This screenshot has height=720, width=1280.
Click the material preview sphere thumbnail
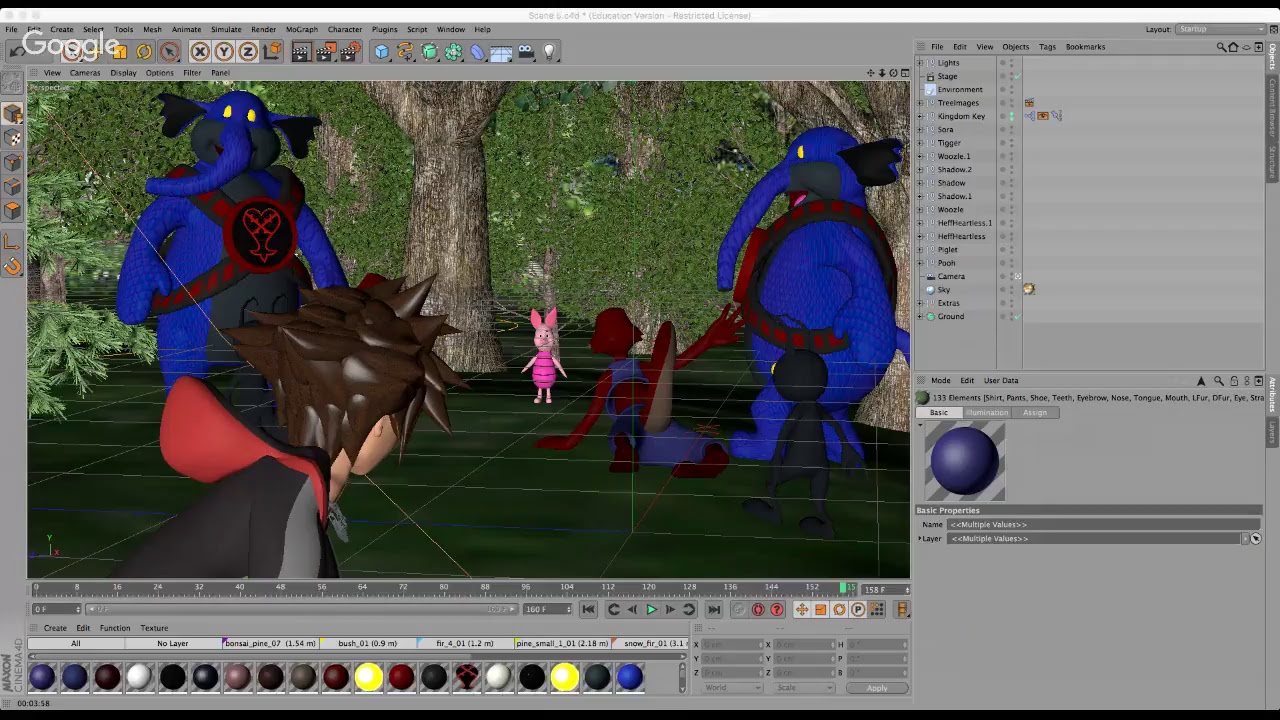(965, 461)
